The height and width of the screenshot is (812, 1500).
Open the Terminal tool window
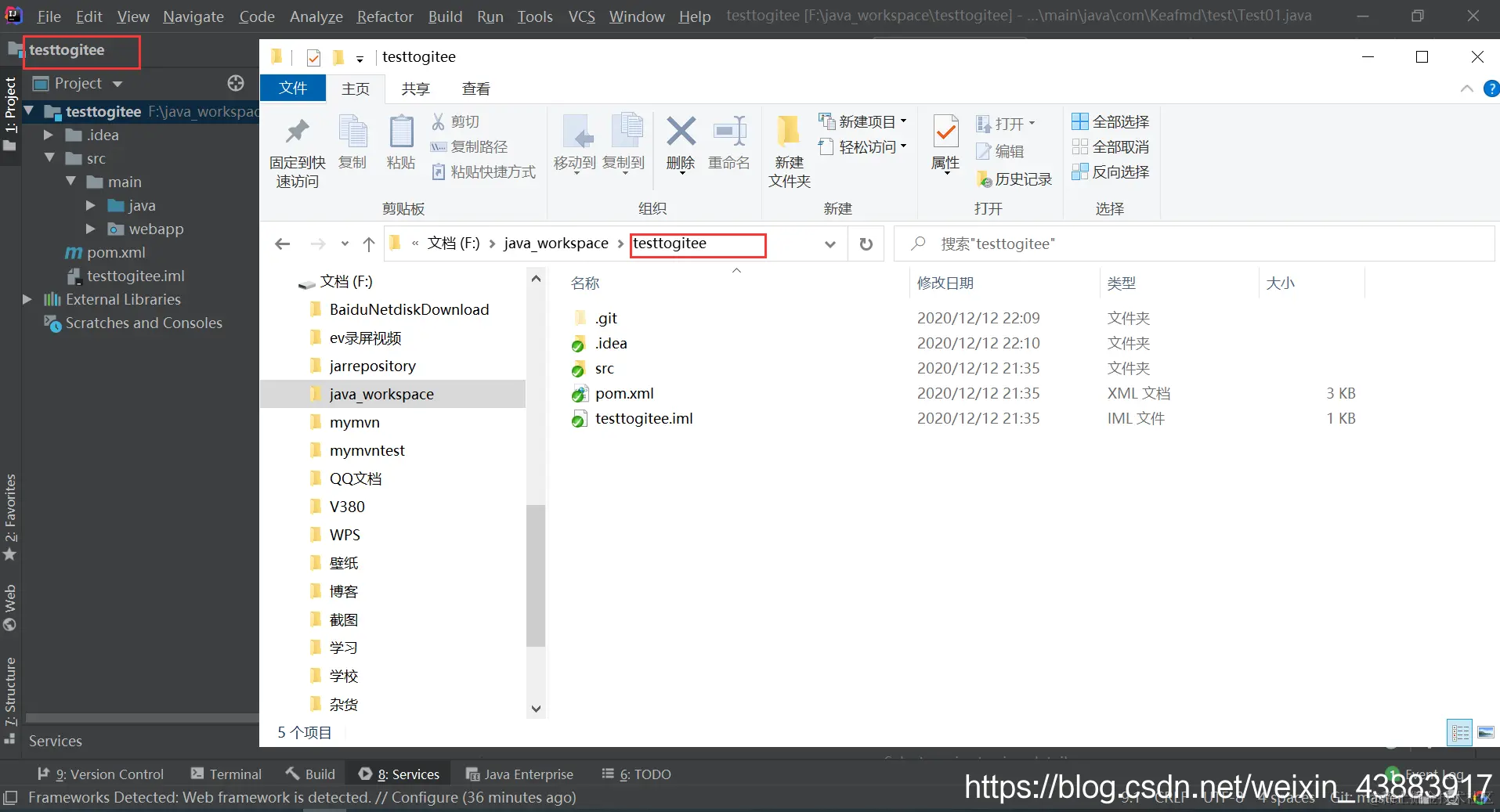coord(226,774)
